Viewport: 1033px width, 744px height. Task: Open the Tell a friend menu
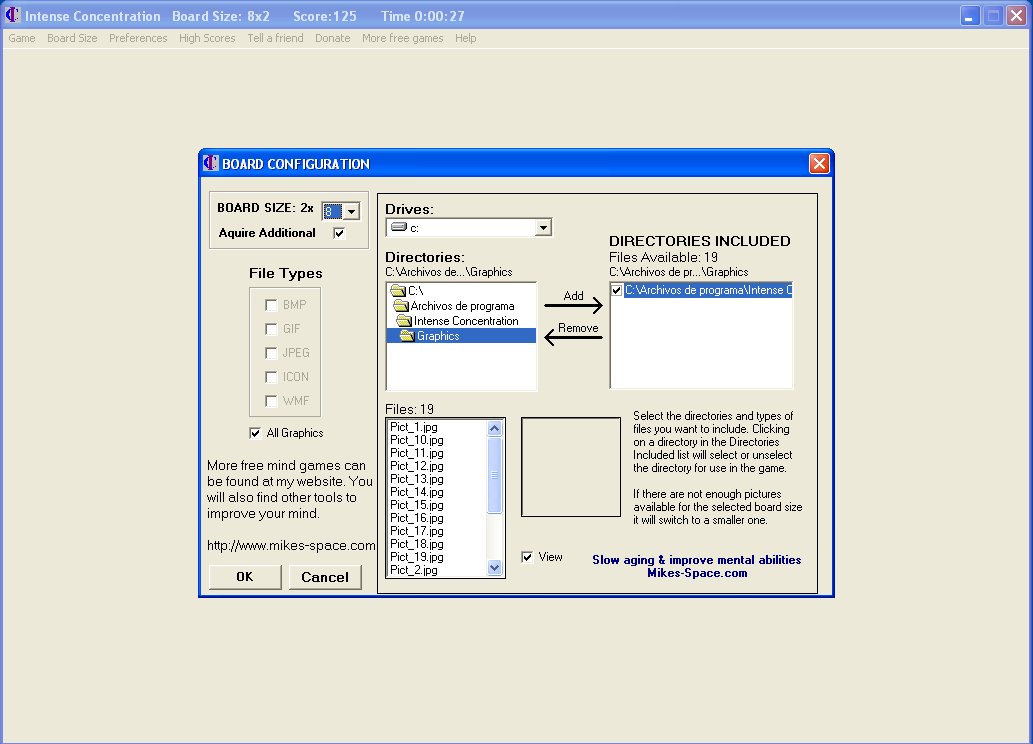(275, 38)
